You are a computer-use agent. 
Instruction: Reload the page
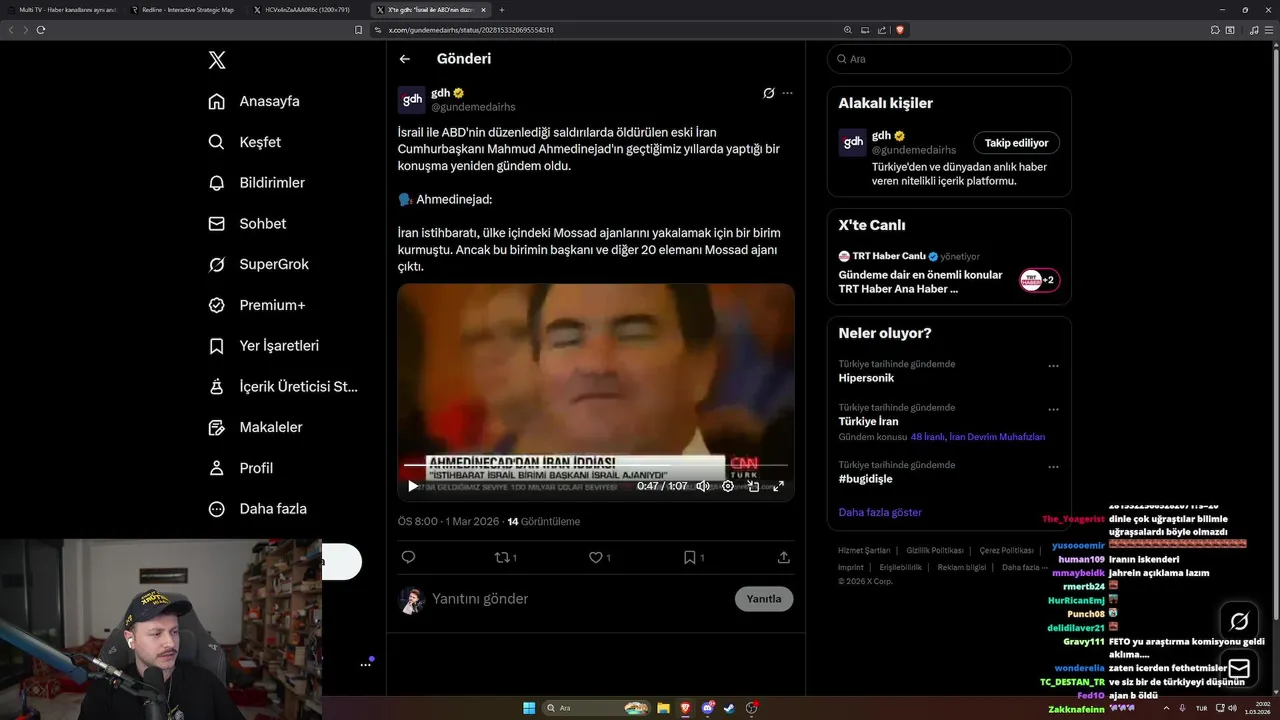[x=41, y=30]
